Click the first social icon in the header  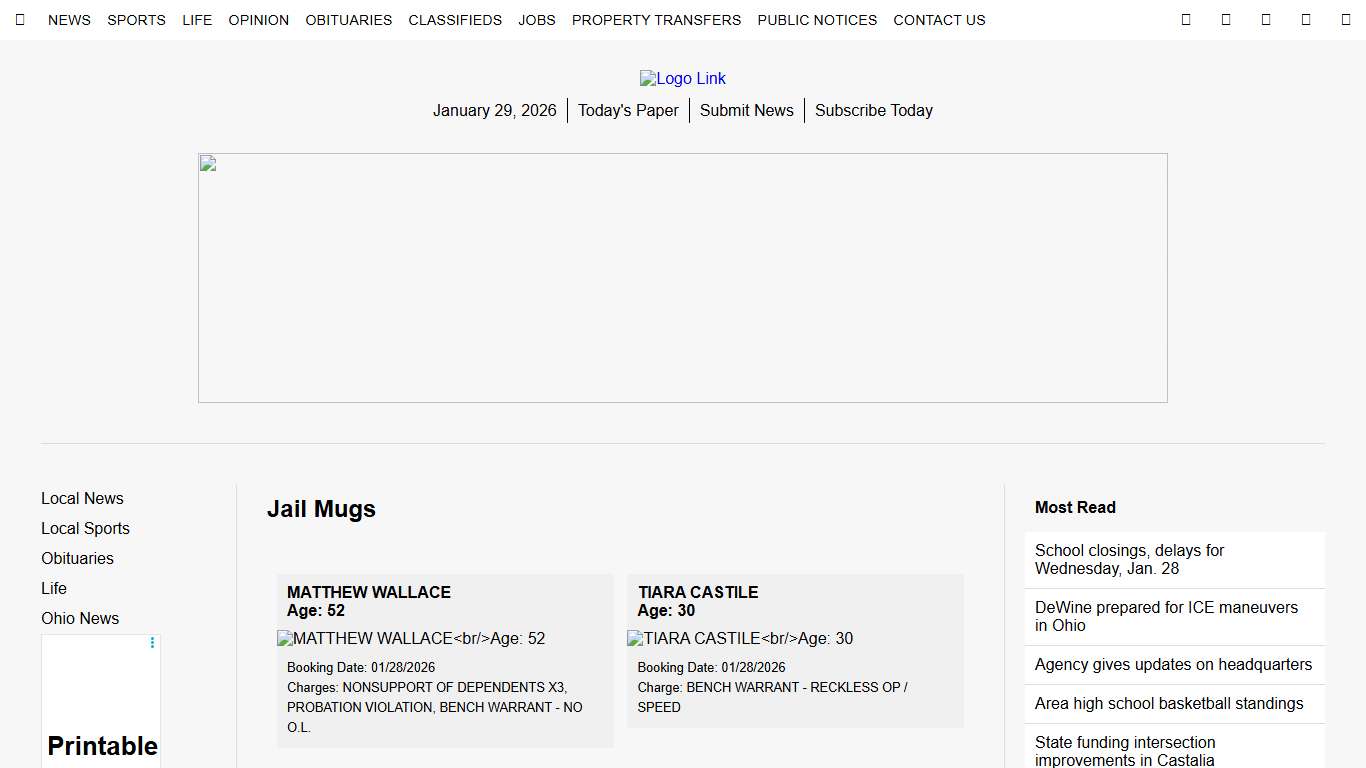pos(1186,19)
